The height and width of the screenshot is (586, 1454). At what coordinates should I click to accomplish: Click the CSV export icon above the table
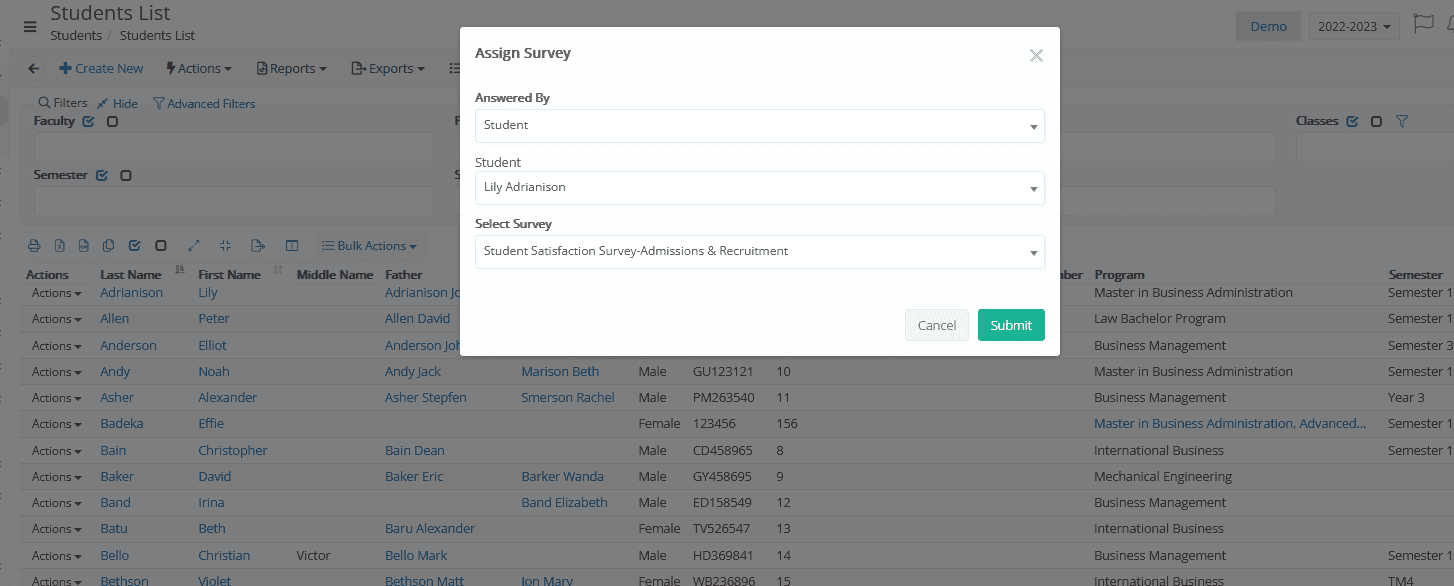click(x=84, y=246)
